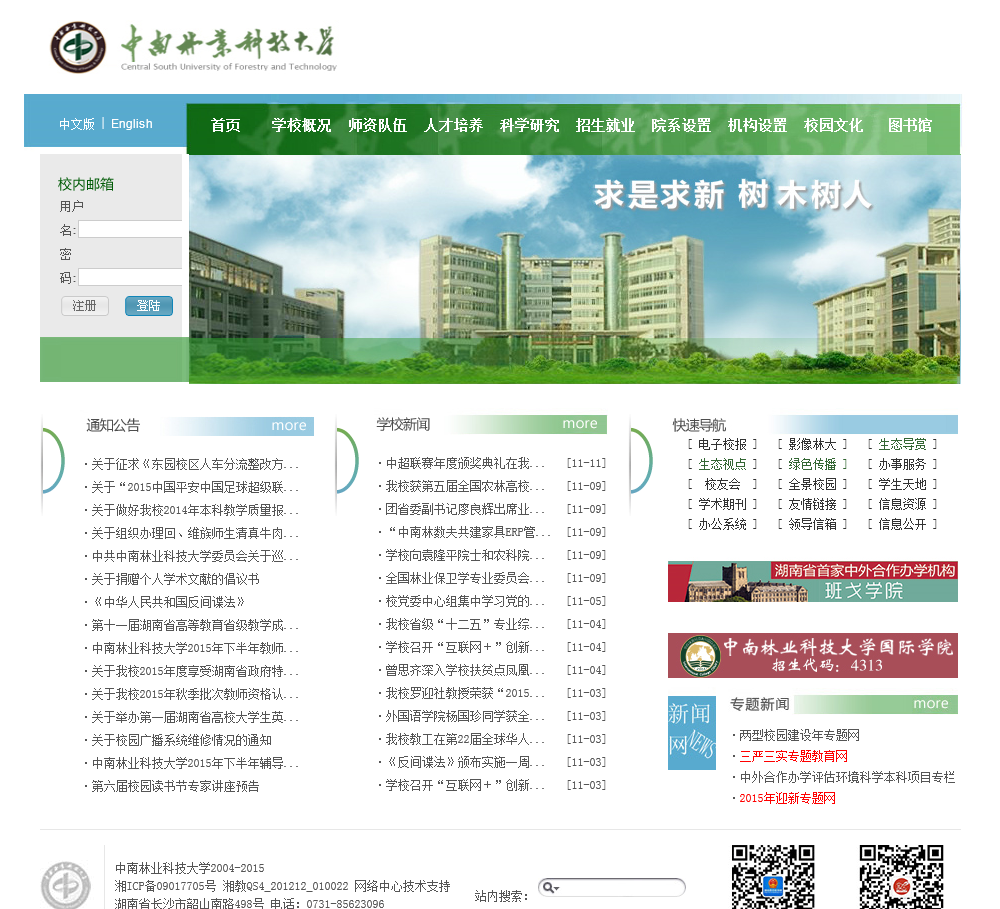Open 院系设置 menu item
This screenshot has width=1000, height=909.
[x=681, y=125]
